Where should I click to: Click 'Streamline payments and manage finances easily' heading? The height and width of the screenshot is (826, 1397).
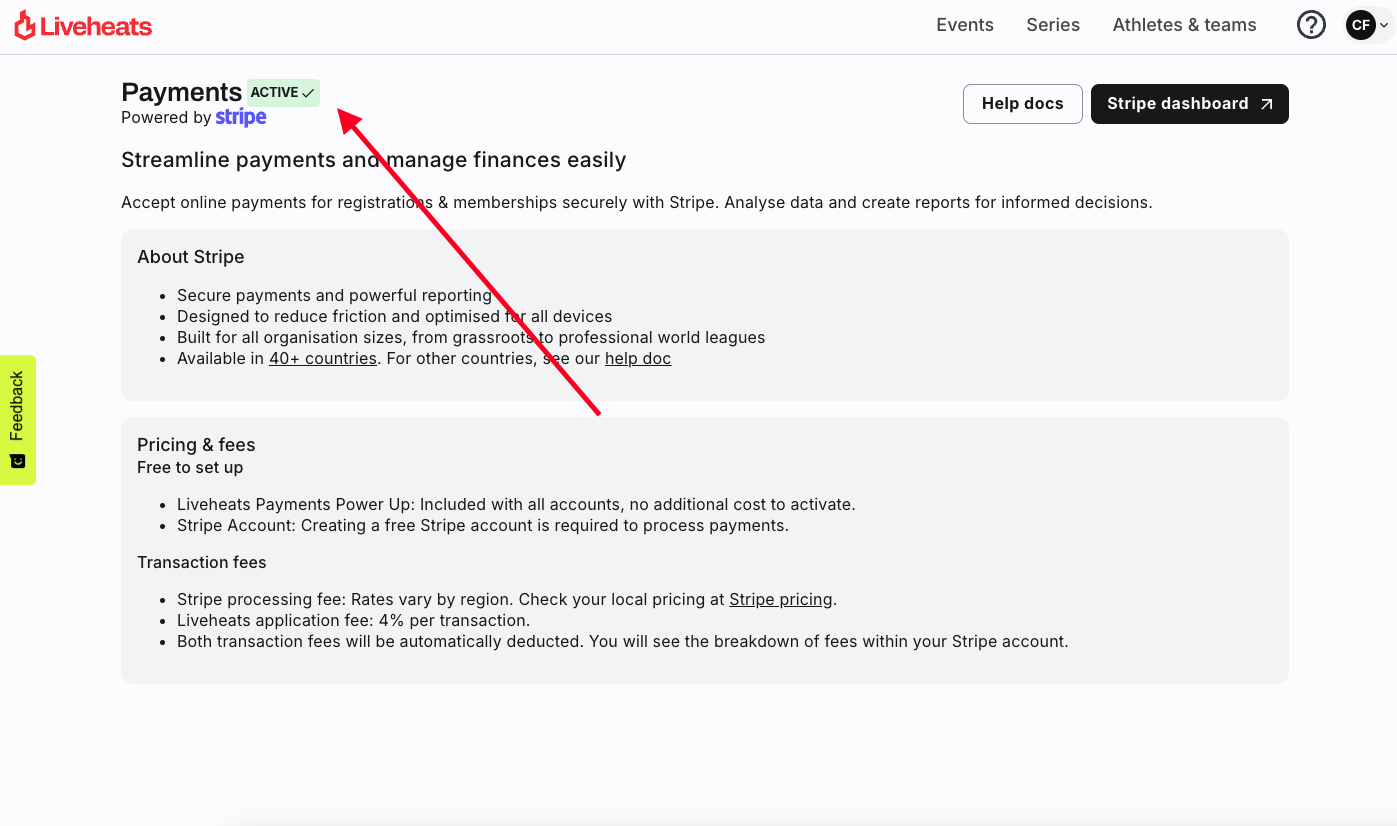[x=374, y=160]
